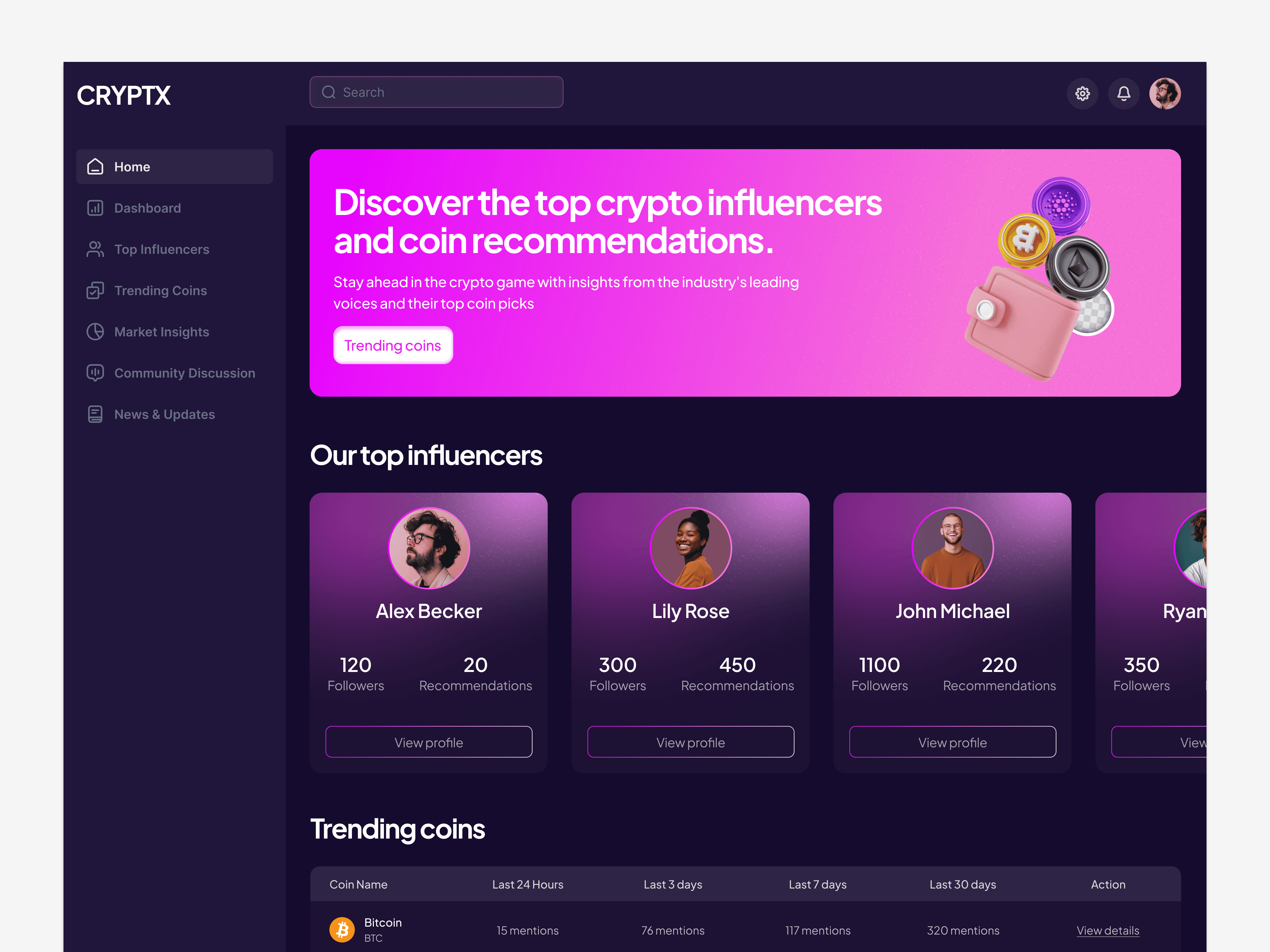Click the Dashboard chart icon
This screenshot has height=952, width=1270.
(95, 208)
